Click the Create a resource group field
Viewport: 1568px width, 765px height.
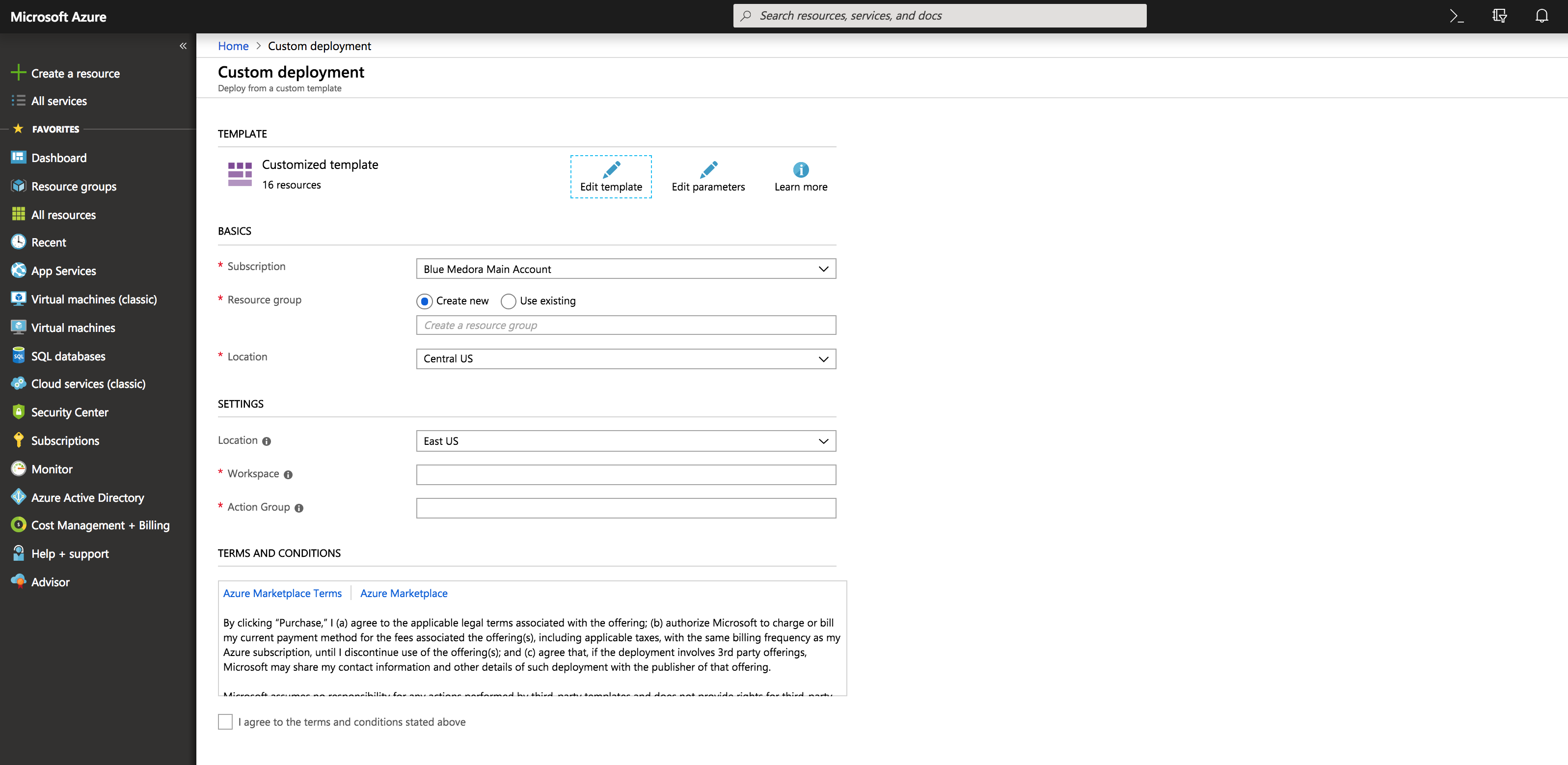click(x=626, y=326)
